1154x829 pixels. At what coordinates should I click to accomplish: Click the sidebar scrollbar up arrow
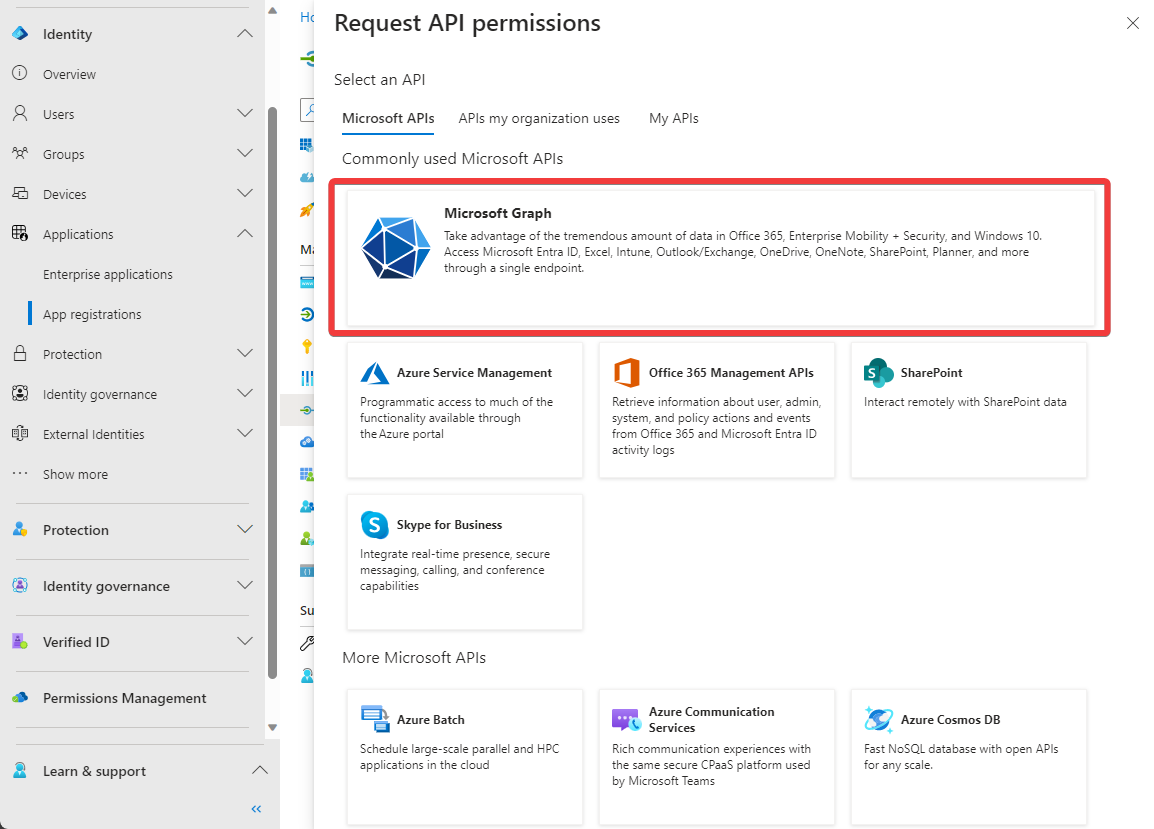272,10
